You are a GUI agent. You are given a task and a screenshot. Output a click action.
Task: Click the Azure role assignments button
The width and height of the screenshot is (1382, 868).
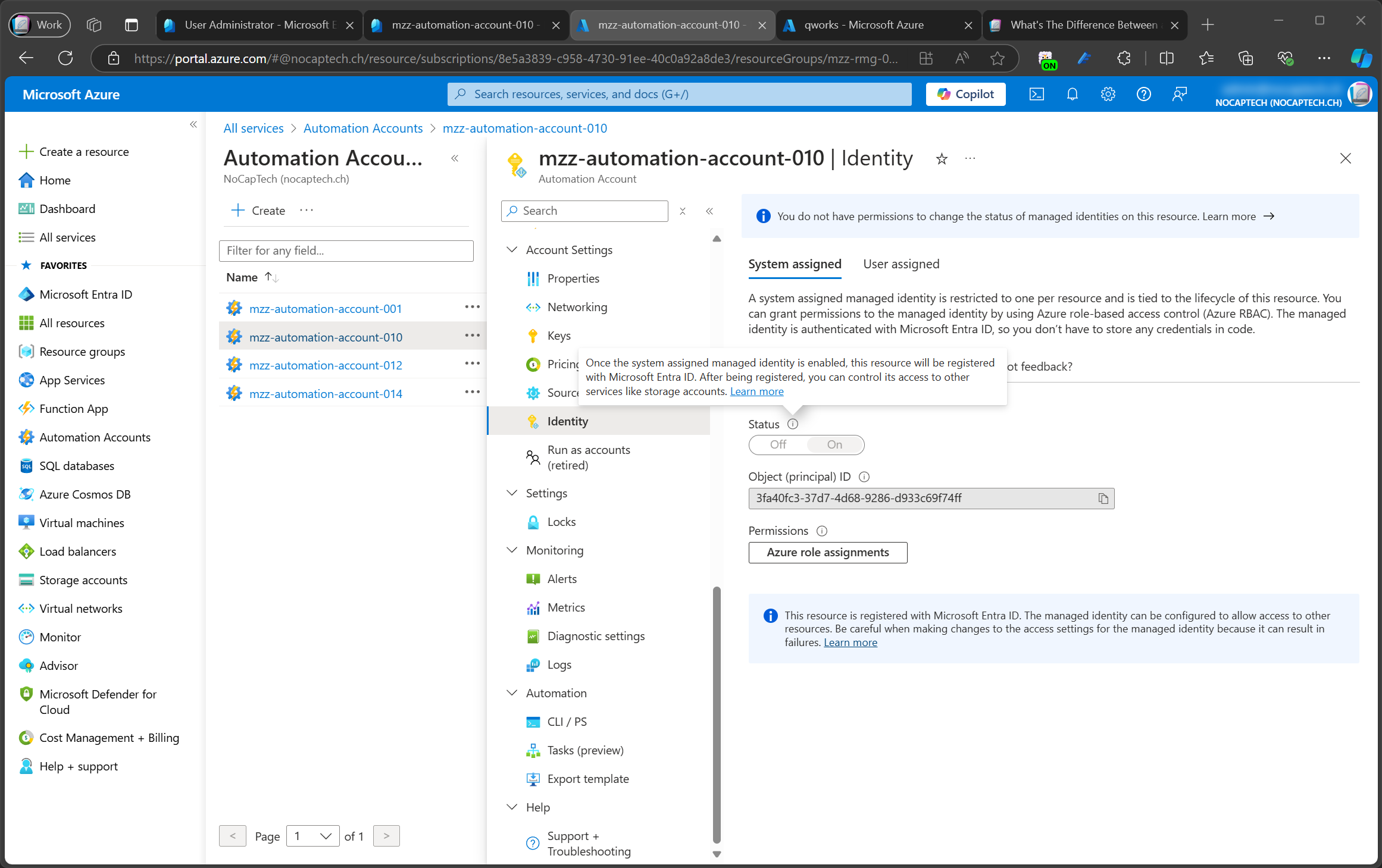click(x=827, y=553)
